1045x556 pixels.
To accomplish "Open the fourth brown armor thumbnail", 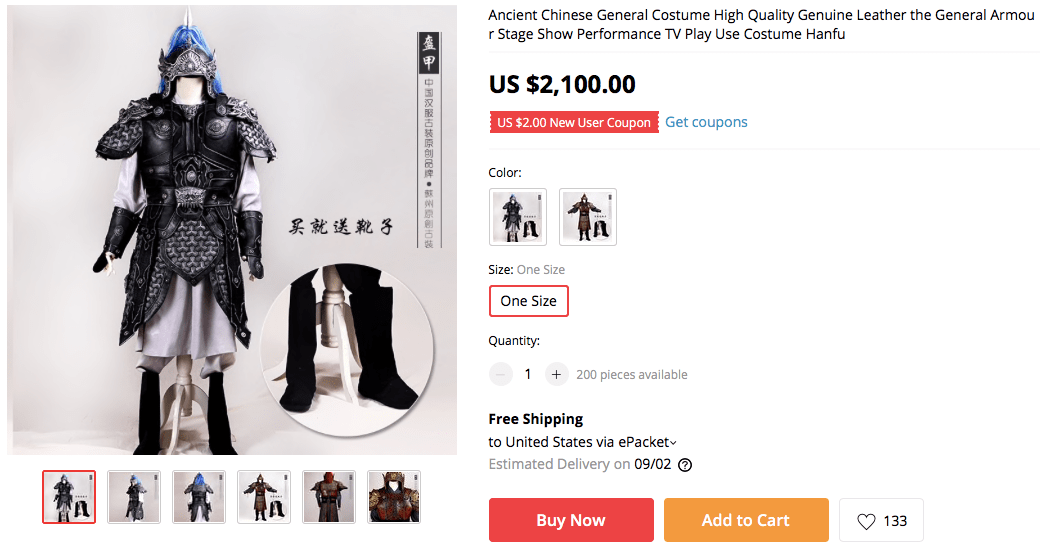I will click(x=264, y=497).
